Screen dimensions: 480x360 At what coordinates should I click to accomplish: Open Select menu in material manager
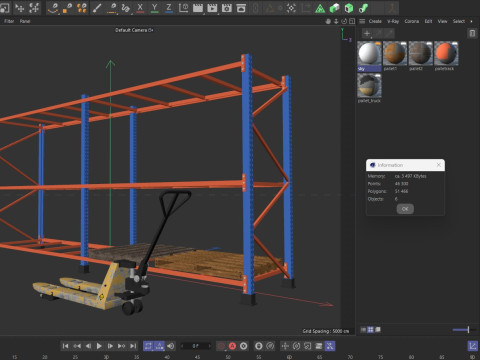tap(459, 21)
